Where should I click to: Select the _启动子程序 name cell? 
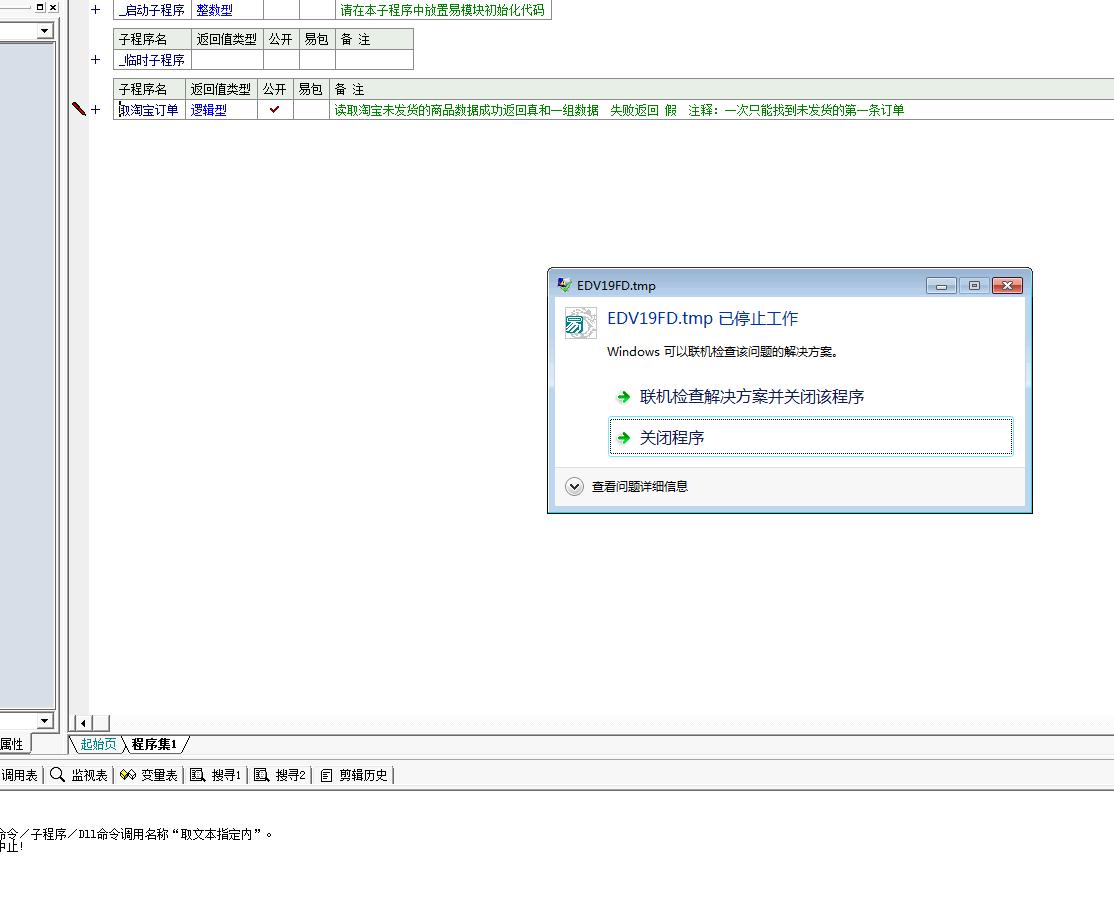click(x=152, y=10)
